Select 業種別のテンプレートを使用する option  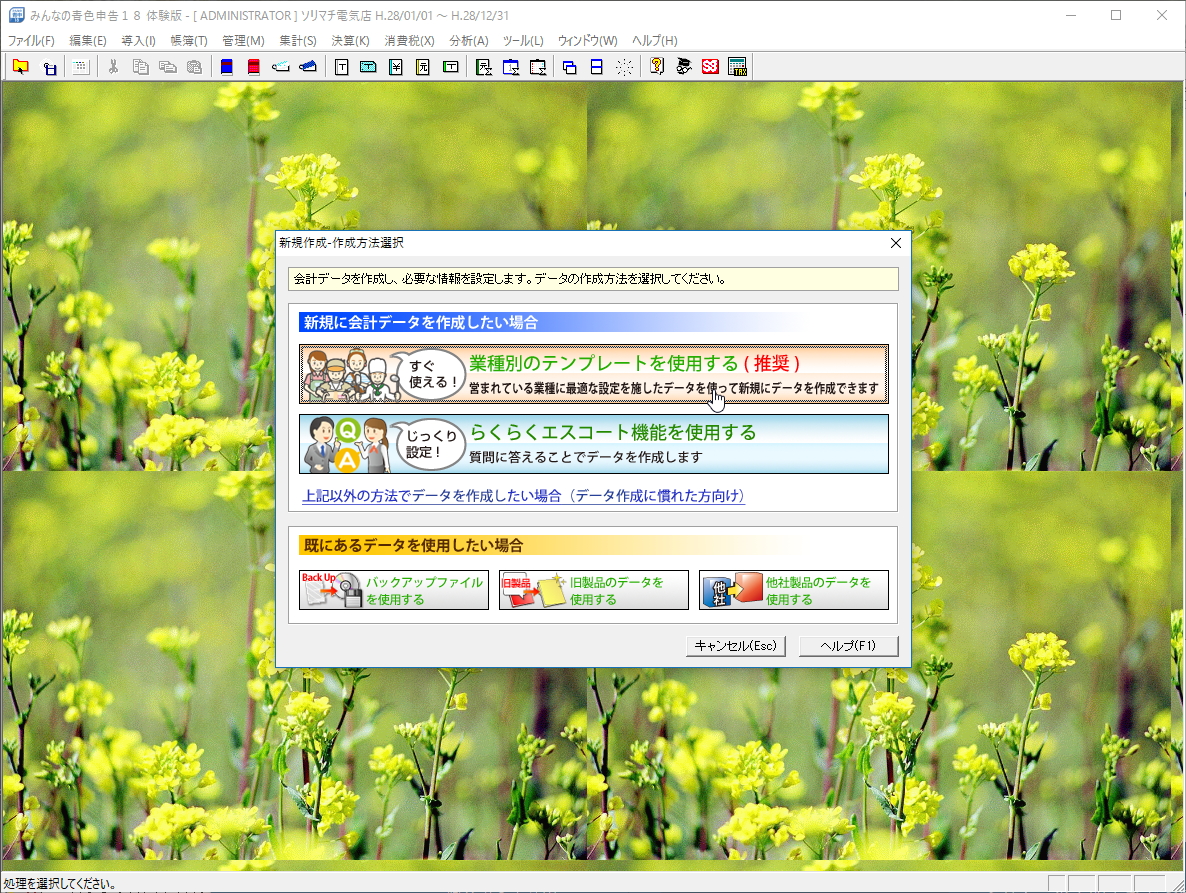[x=593, y=372]
